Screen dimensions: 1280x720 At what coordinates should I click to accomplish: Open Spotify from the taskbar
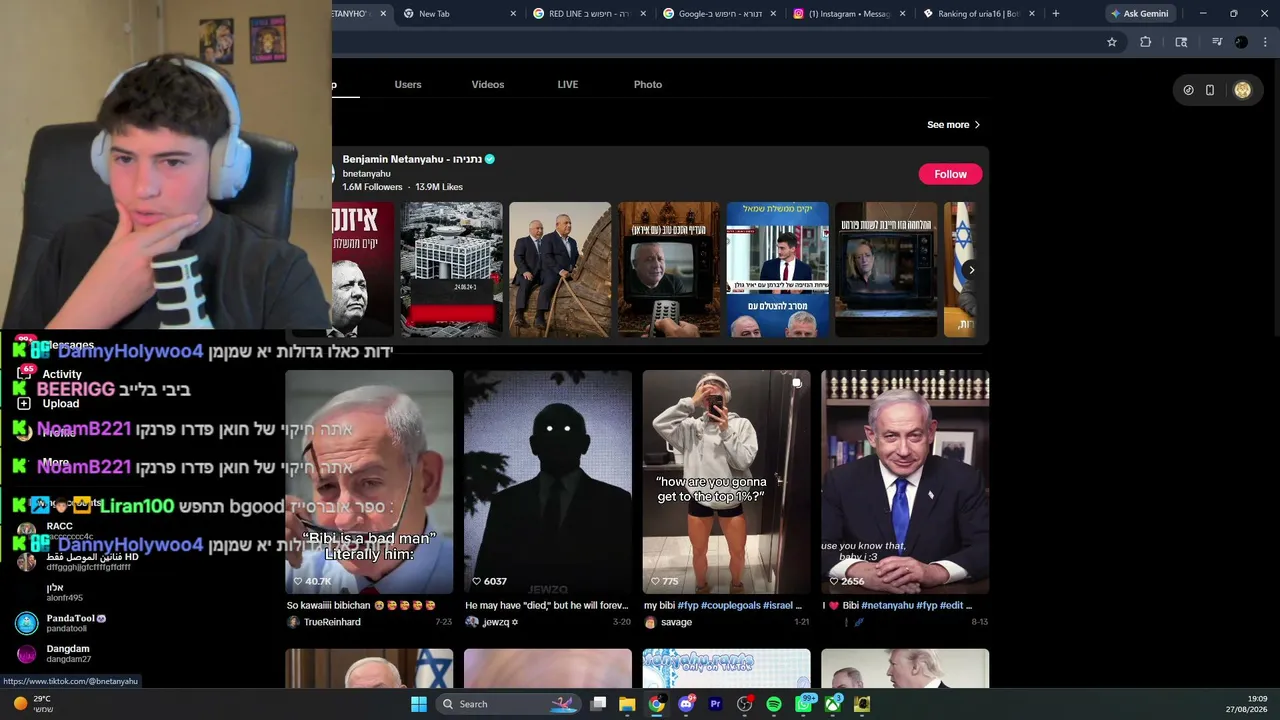[x=774, y=704]
